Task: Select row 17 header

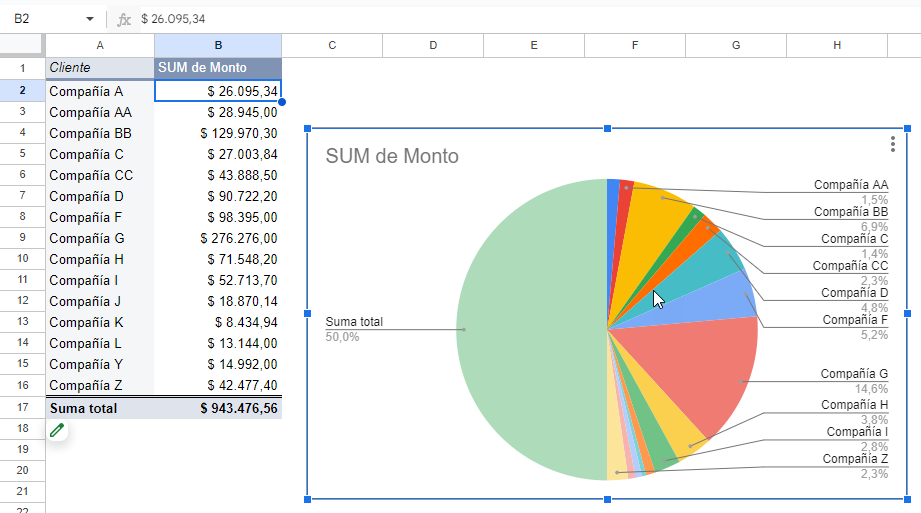Action: pyautogui.click(x=22, y=407)
